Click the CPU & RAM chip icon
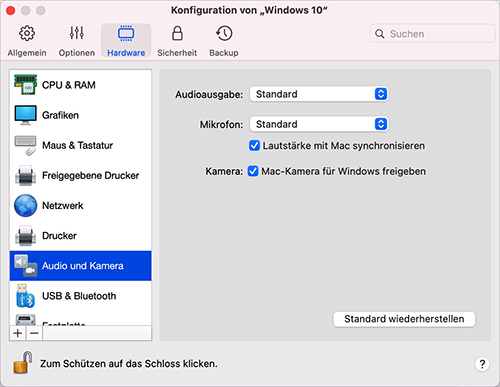The height and width of the screenshot is (387, 500). [x=25, y=85]
